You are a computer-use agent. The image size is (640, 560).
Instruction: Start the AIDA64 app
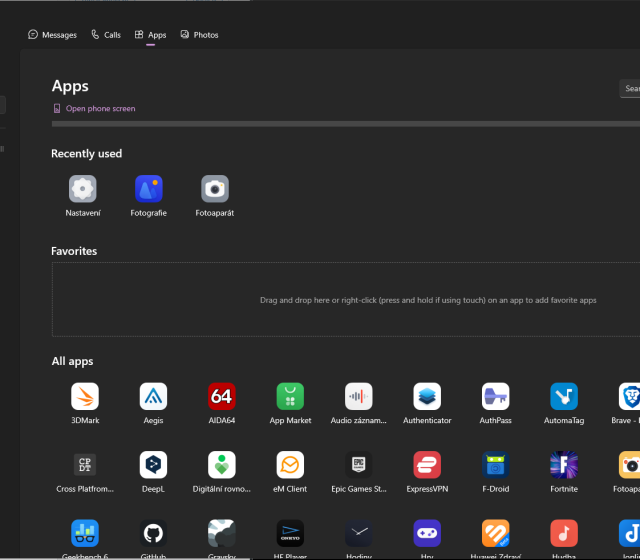(221, 397)
